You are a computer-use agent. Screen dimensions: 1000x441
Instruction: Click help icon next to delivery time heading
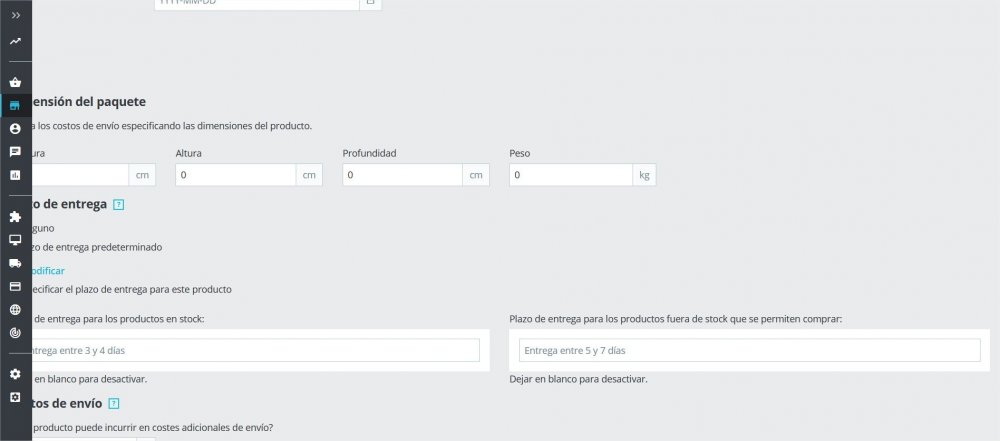point(118,205)
